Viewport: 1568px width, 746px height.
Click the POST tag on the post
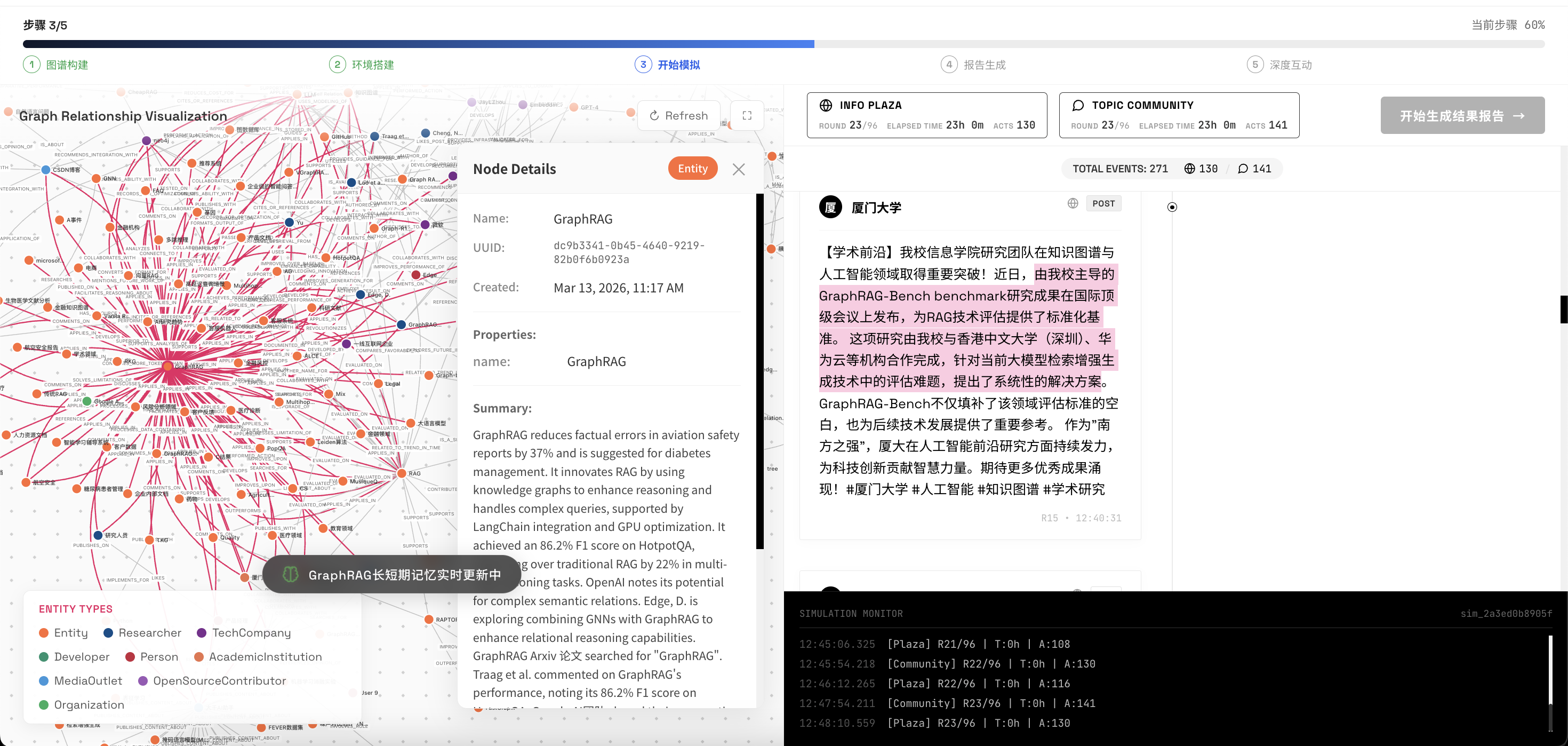[x=1103, y=203]
